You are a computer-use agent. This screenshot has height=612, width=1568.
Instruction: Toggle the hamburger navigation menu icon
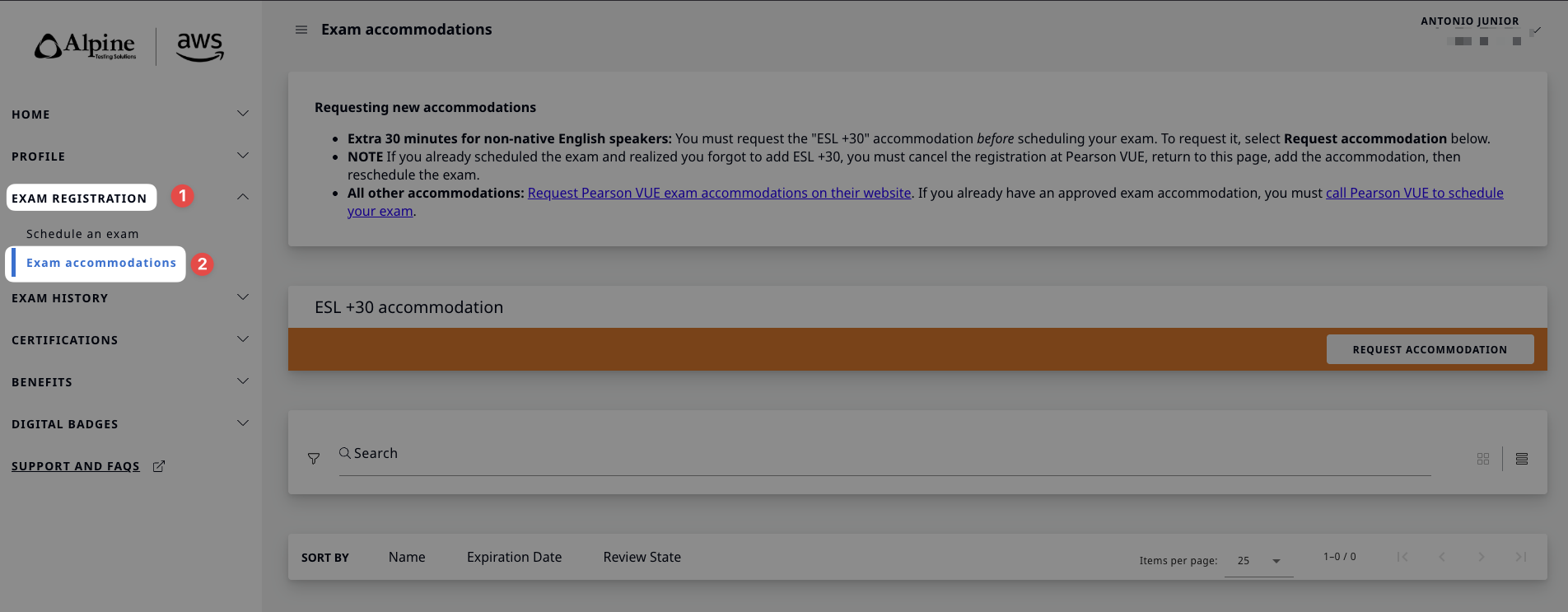[301, 30]
